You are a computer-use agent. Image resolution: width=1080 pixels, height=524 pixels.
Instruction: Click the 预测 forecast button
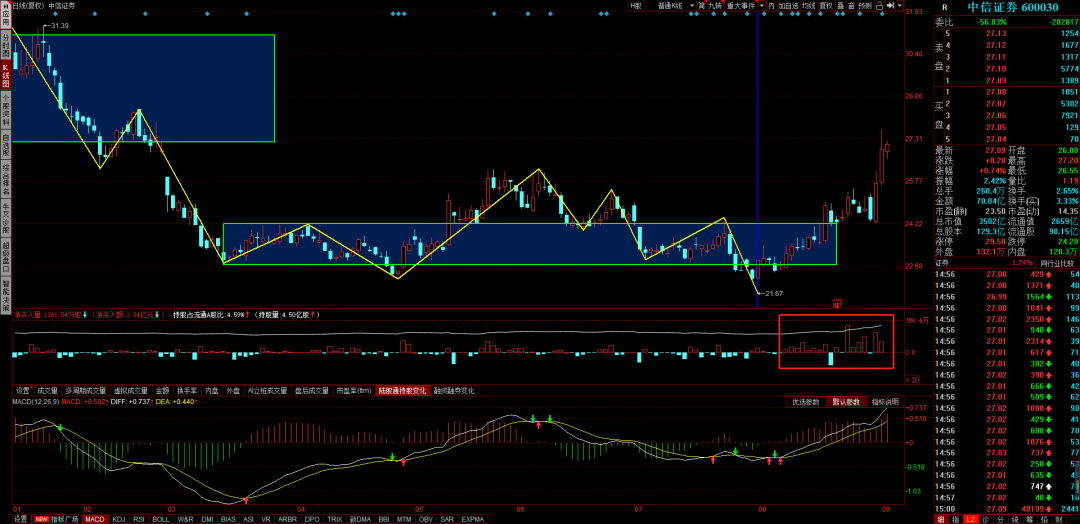[x=865, y=6]
